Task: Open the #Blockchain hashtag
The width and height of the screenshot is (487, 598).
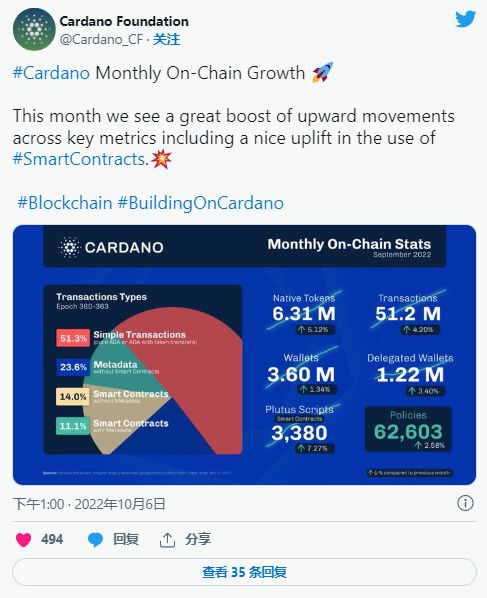Action: coord(65,203)
